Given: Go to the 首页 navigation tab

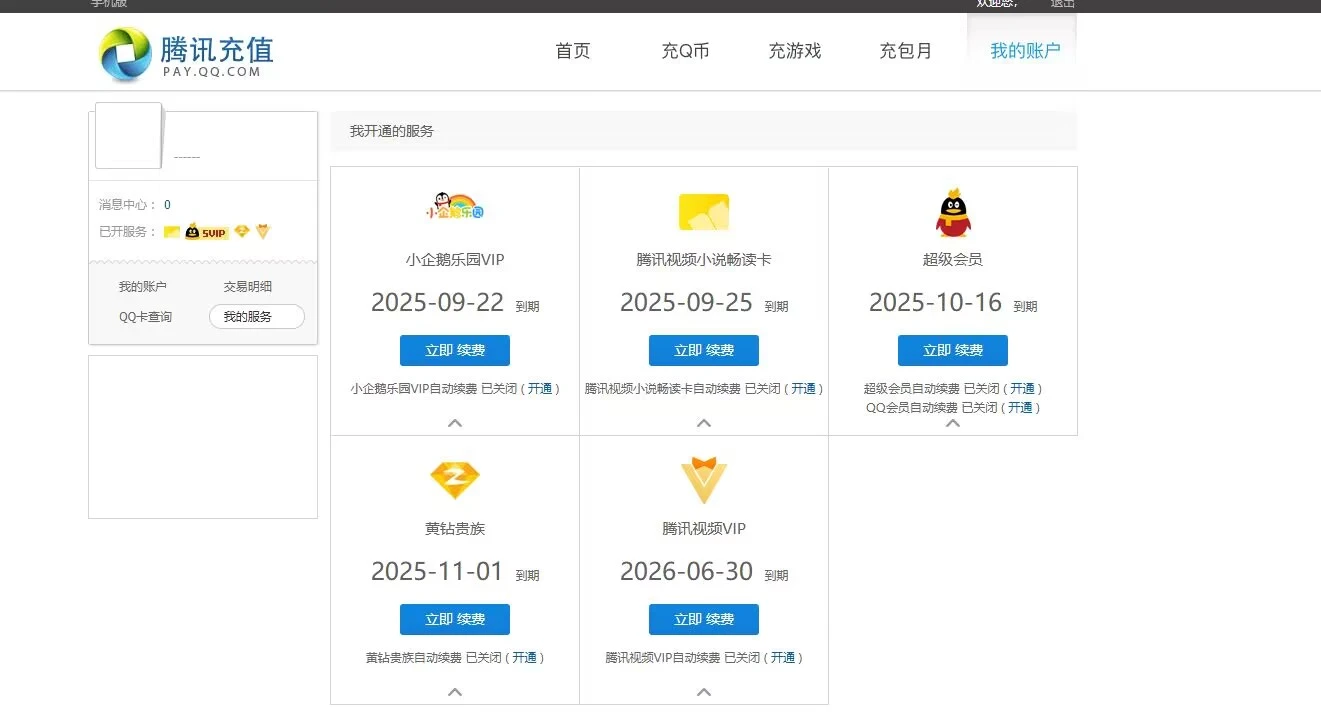Looking at the screenshot, I should tap(573, 51).
